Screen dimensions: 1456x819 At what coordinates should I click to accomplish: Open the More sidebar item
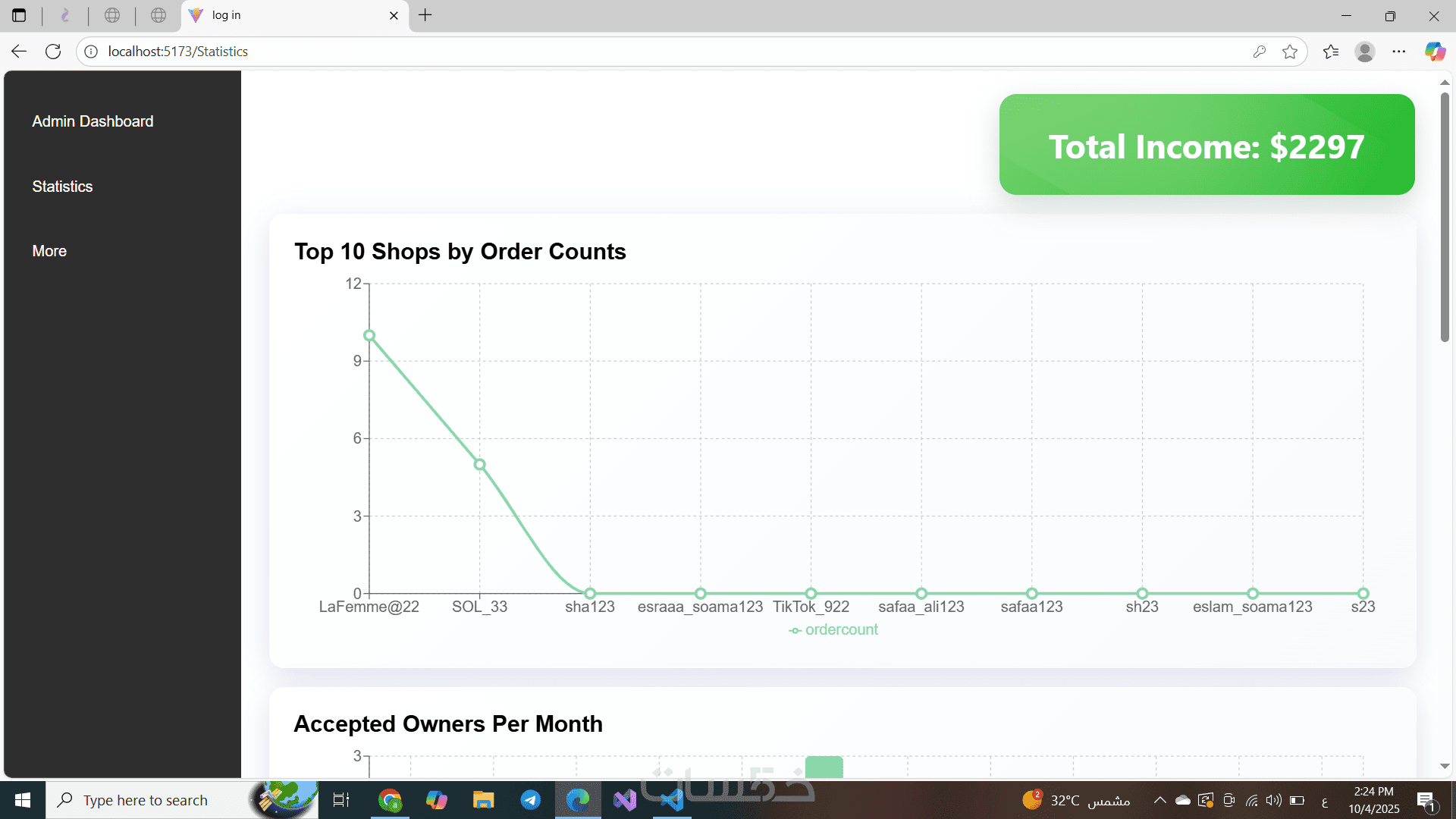49,251
